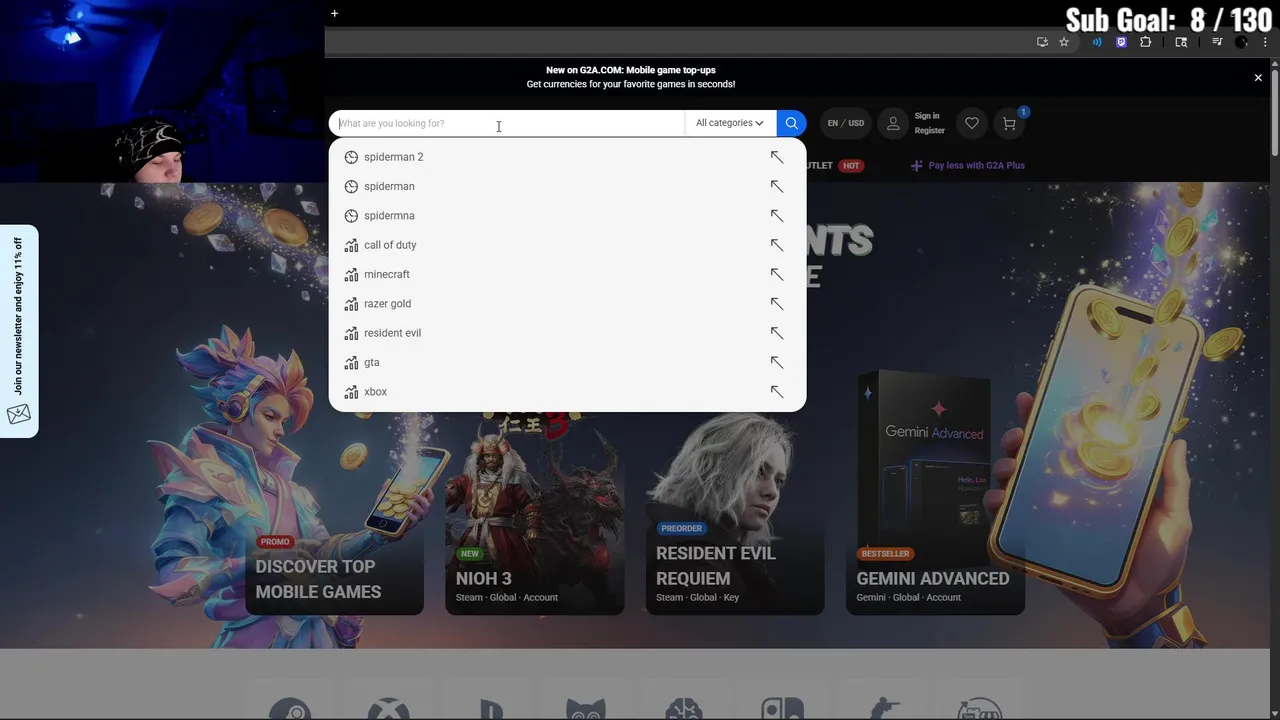
Task: Click the newsletter envelope icon
Action: (x=19, y=414)
